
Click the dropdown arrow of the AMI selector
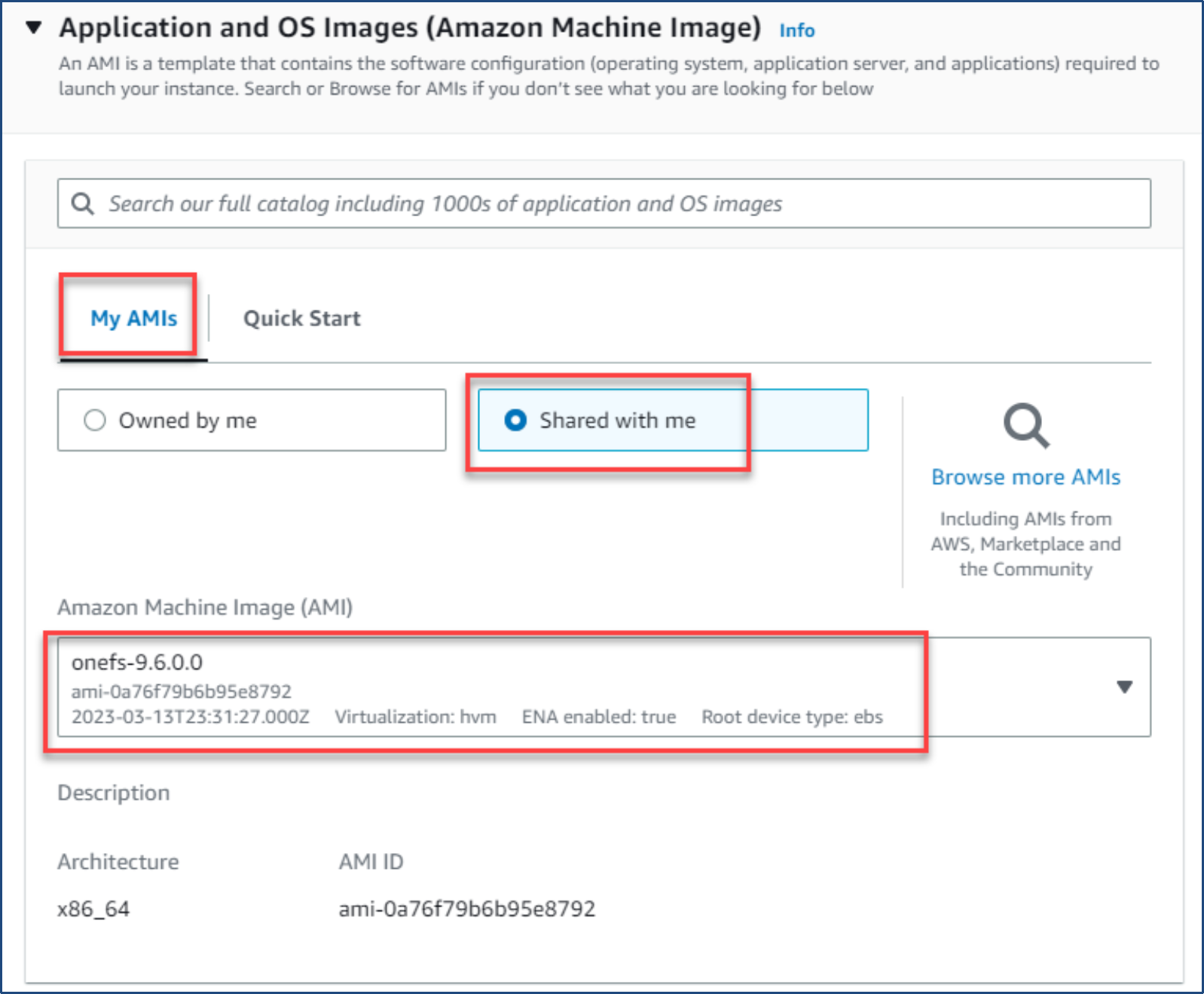pyautogui.click(x=1124, y=687)
